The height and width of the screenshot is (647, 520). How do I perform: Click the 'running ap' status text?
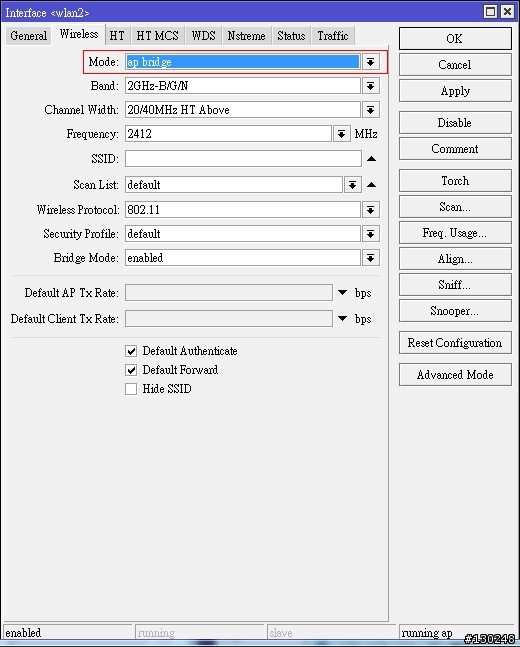tap(427, 633)
